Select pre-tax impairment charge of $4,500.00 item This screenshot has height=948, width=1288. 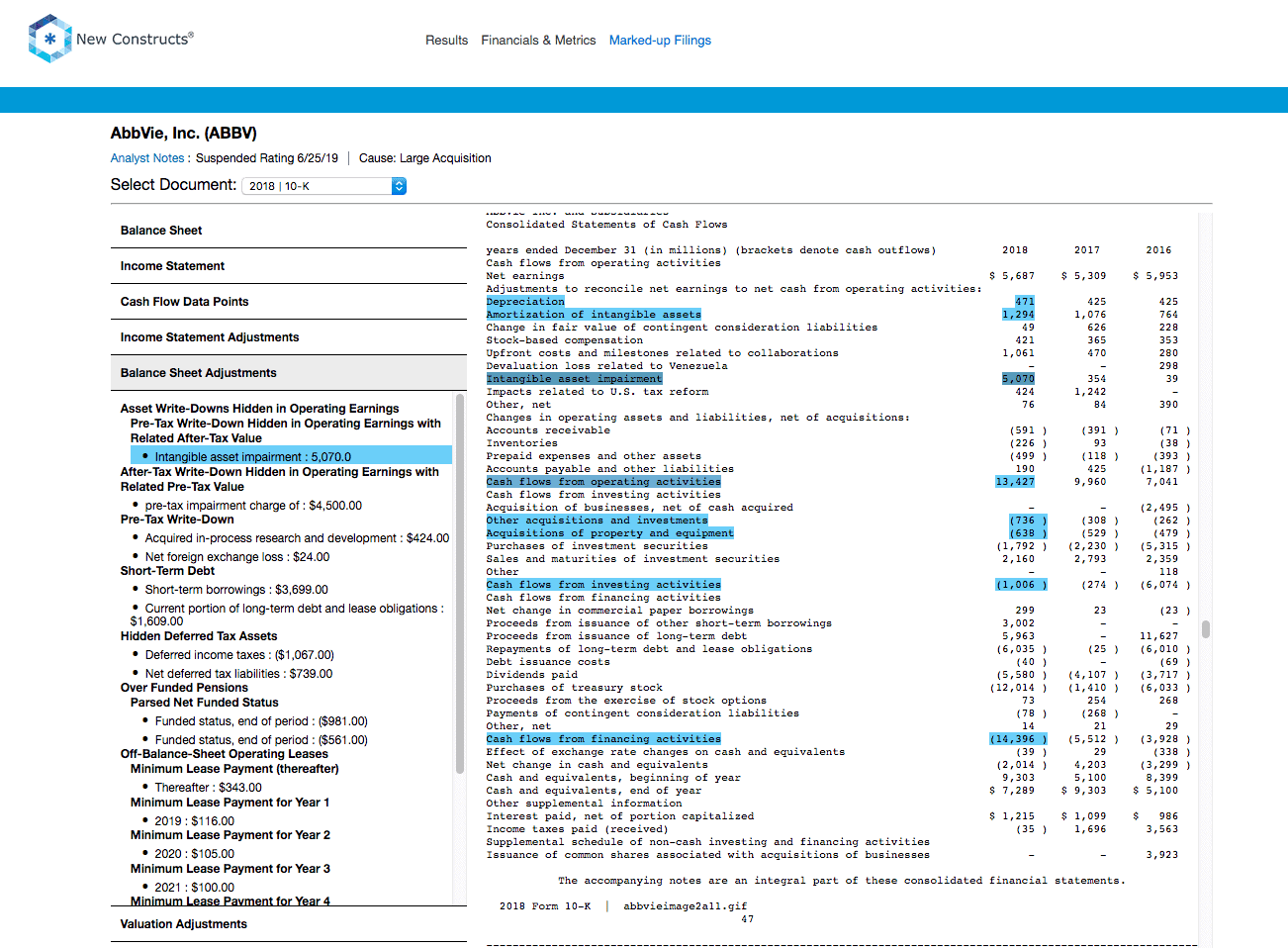[x=253, y=506]
